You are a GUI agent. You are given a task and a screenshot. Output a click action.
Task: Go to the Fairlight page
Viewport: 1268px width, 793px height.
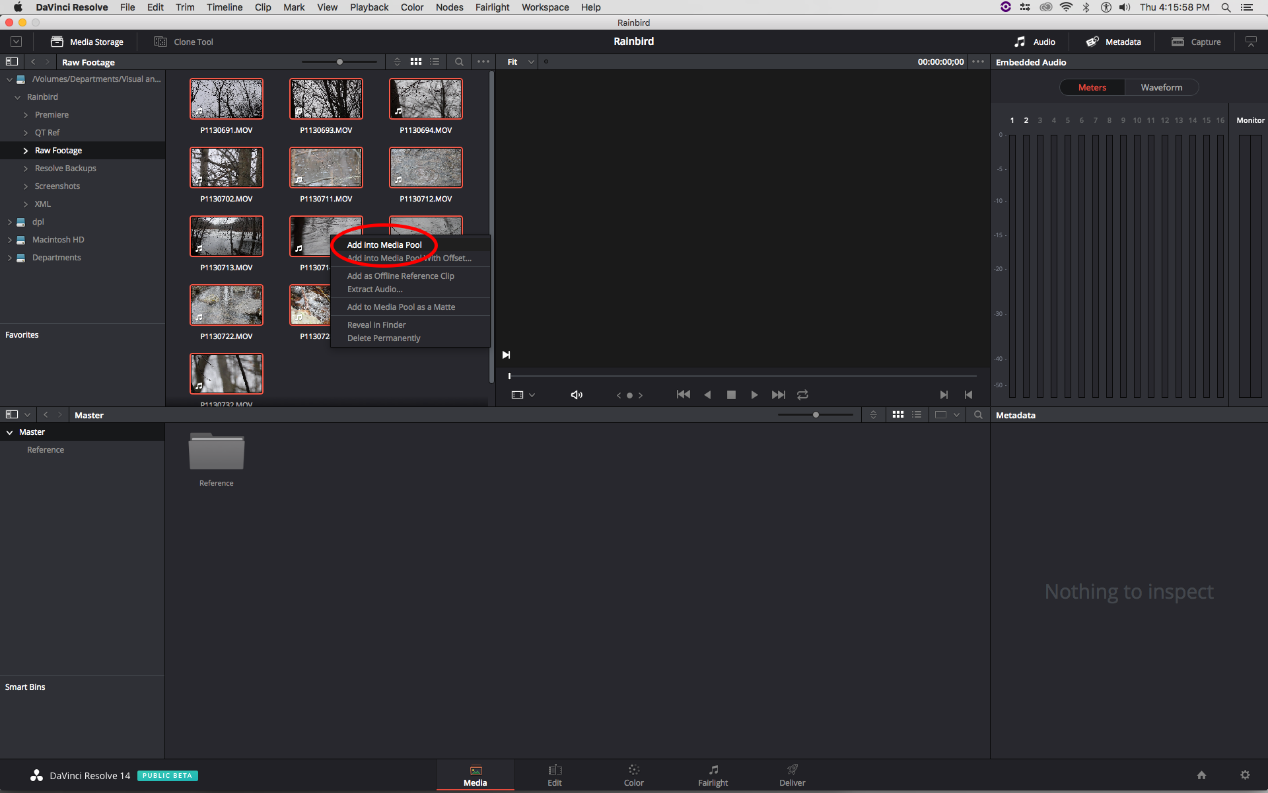click(x=712, y=775)
